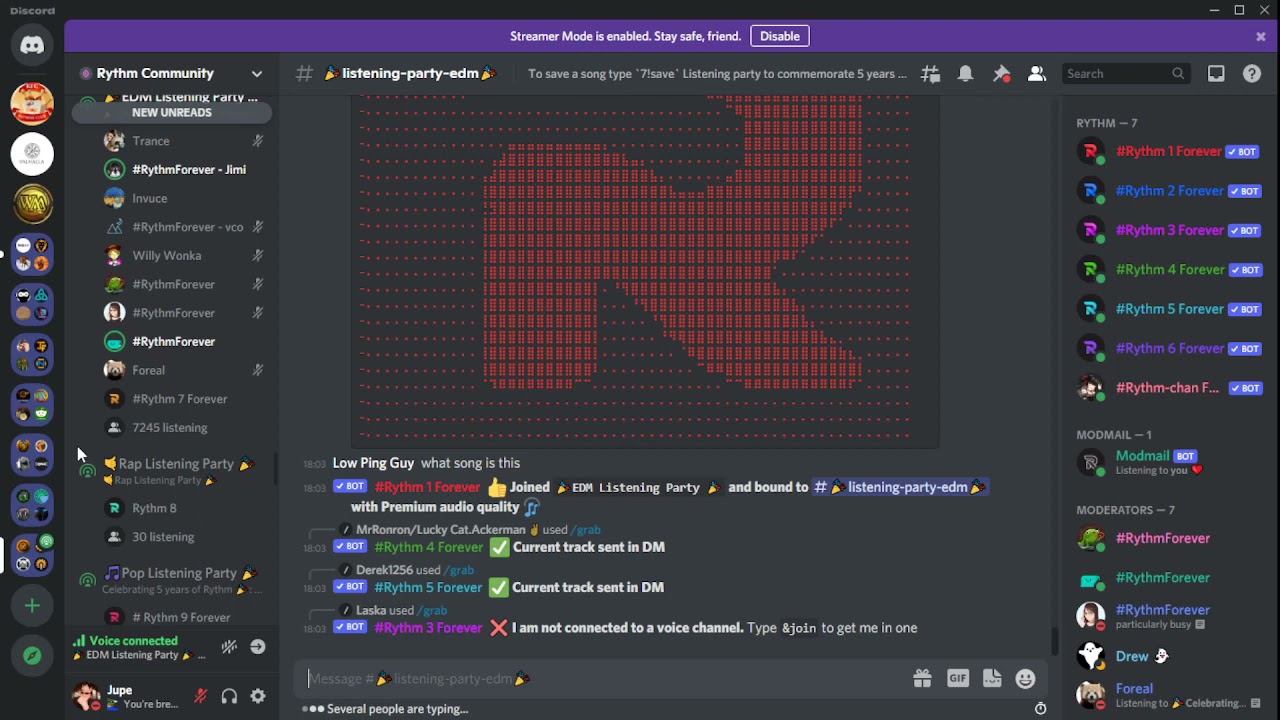1280x720 pixels.
Task: Click the Voice connected status text
Action: tap(133, 641)
